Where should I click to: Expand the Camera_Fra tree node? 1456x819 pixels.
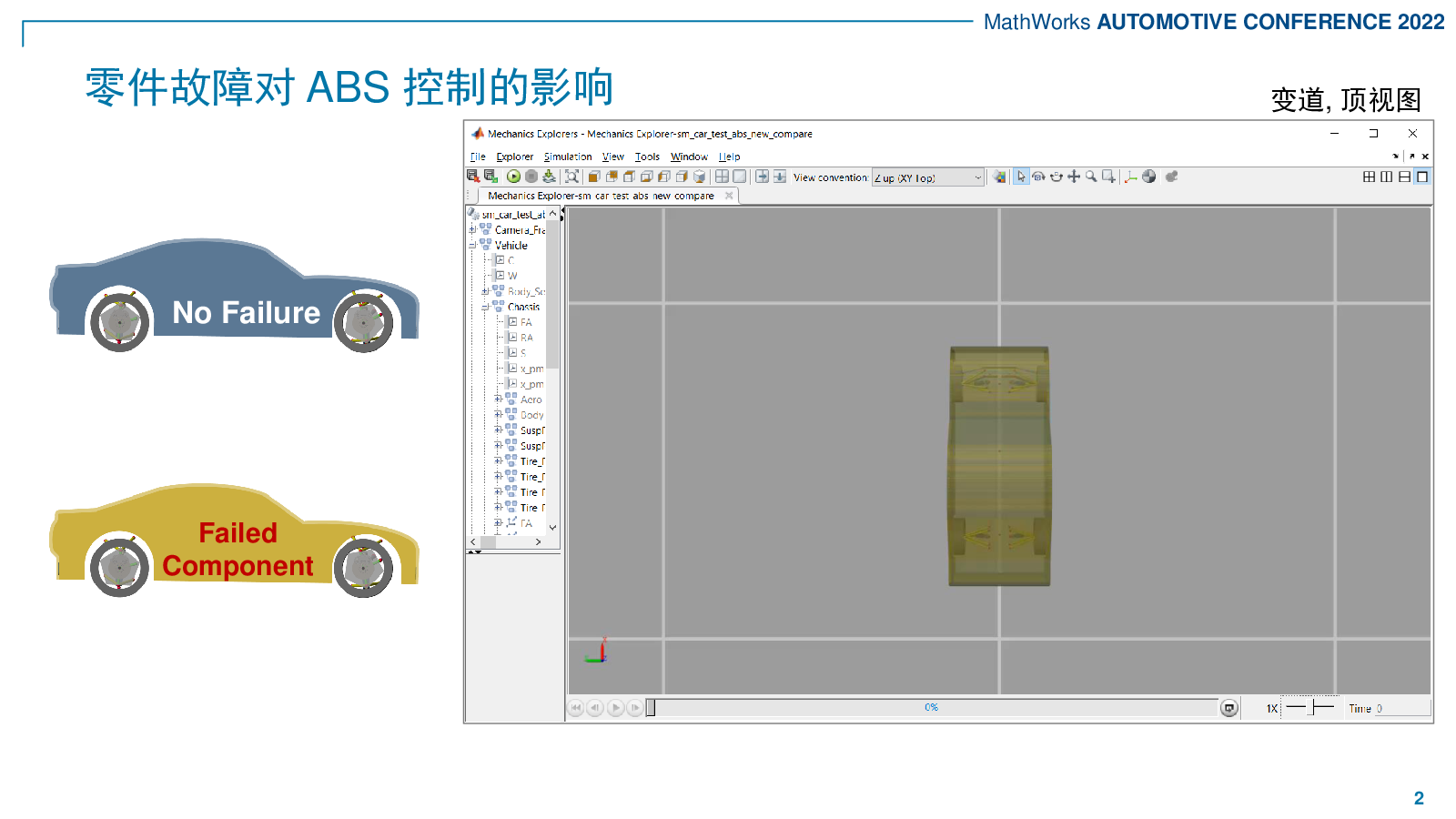pos(472,229)
